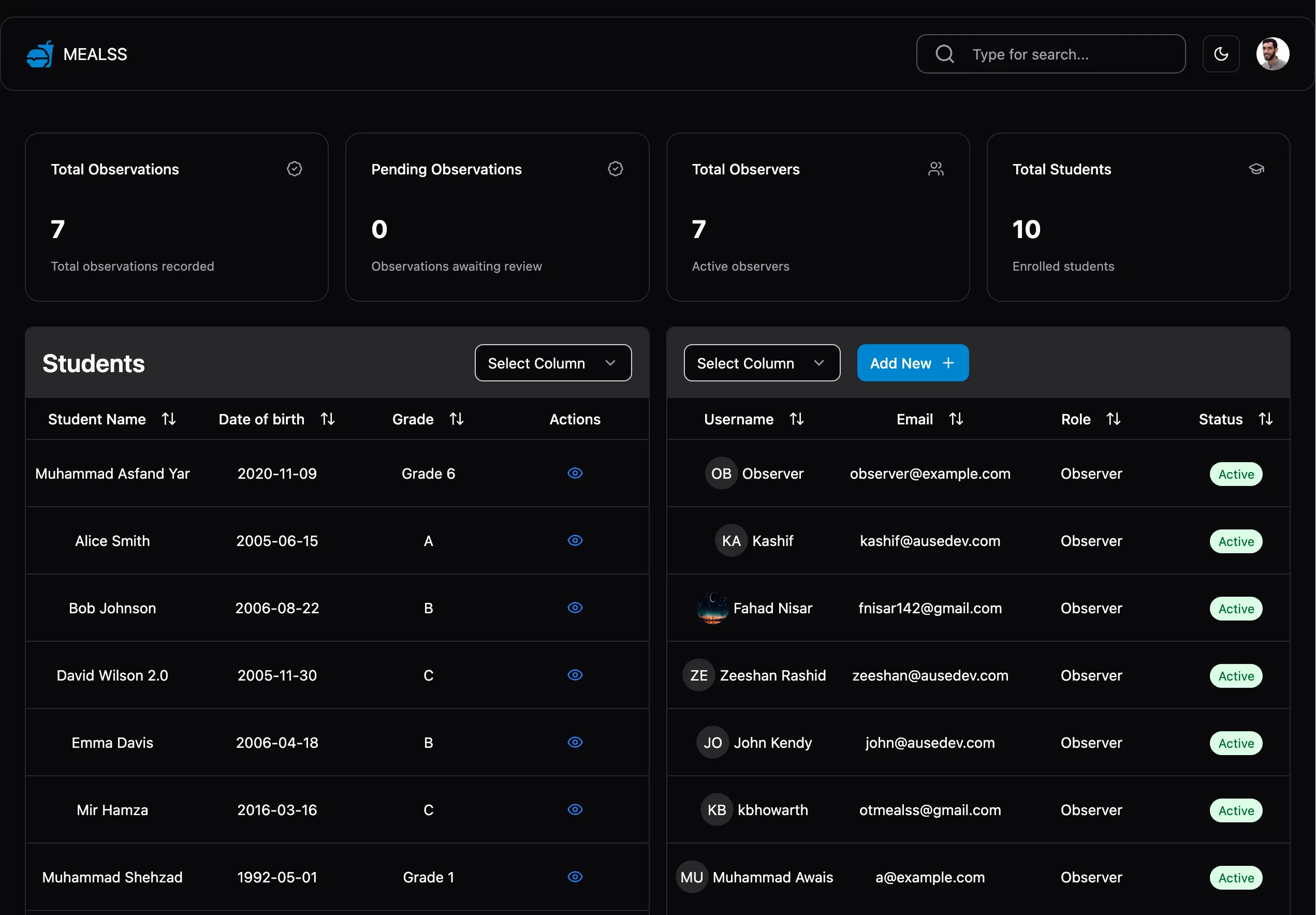View Alice Smith's details eye icon
1316x915 pixels.
click(x=575, y=541)
